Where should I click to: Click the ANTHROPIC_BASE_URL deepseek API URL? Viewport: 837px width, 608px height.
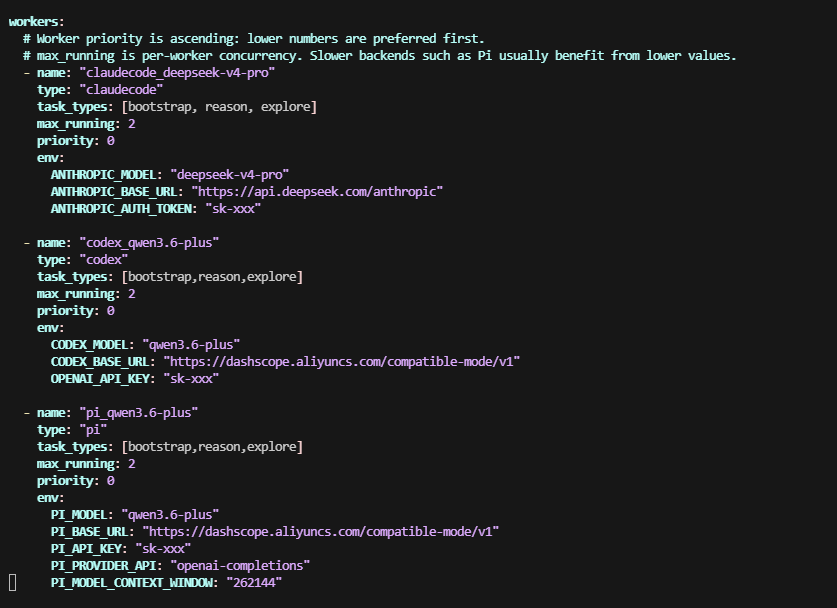point(317,192)
